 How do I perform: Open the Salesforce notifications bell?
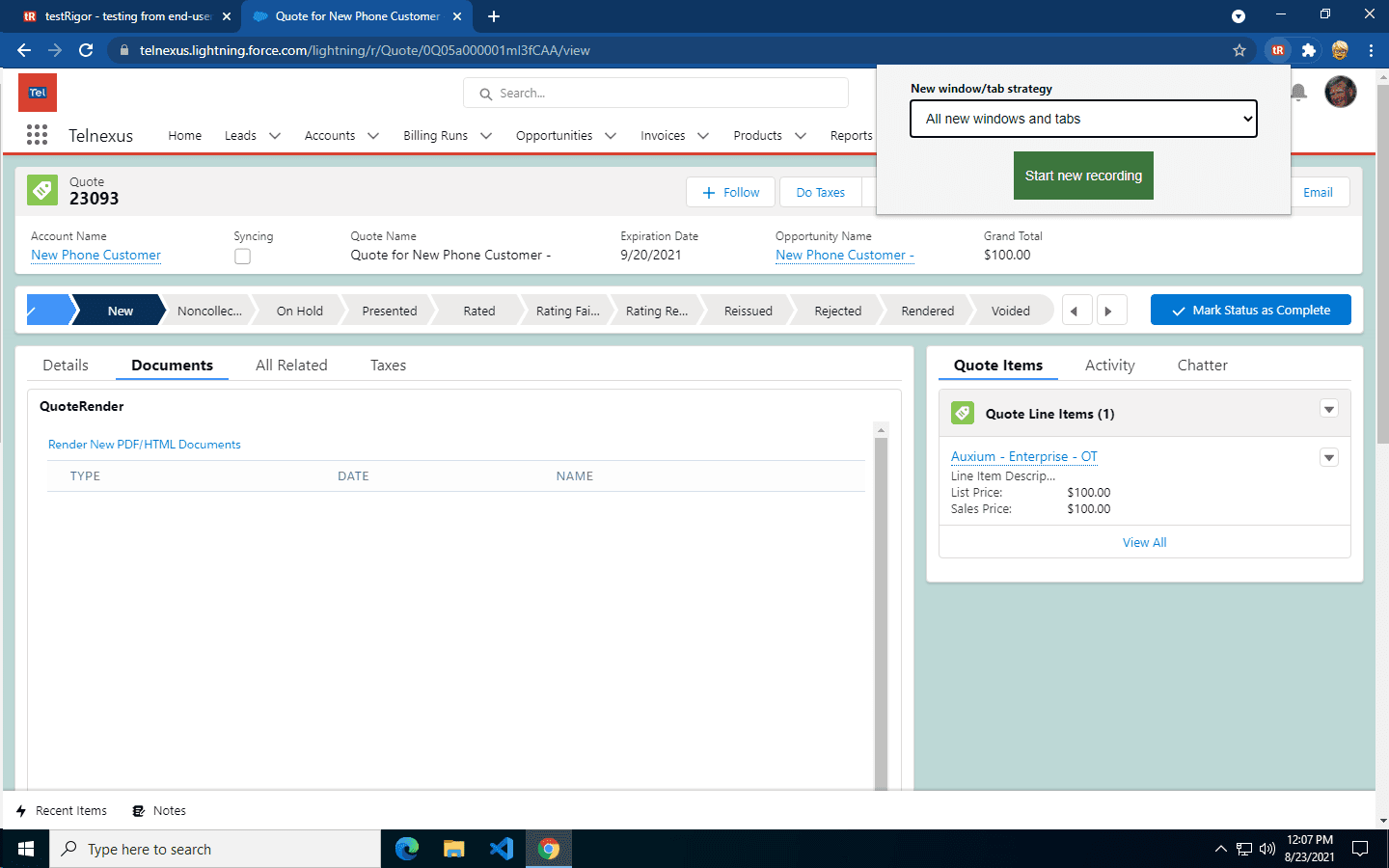(1297, 92)
